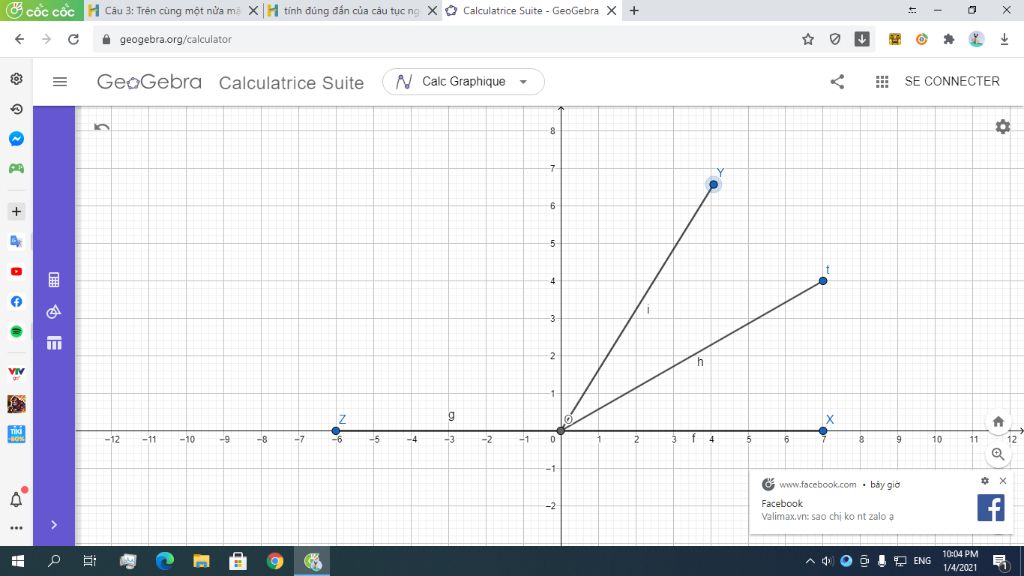Go back to previous page
The height and width of the screenshot is (576, 1024).
[20, 39]
